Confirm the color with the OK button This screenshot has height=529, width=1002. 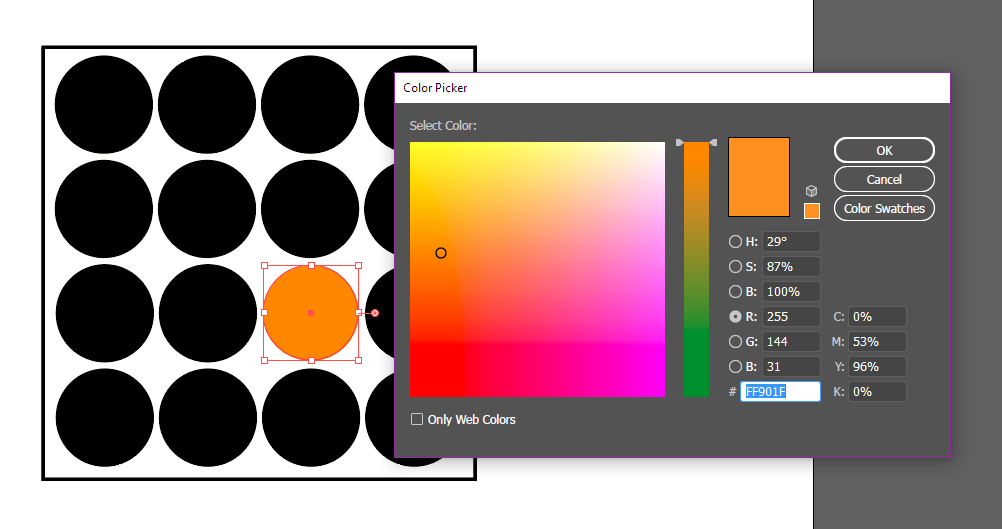pos(884,150)
